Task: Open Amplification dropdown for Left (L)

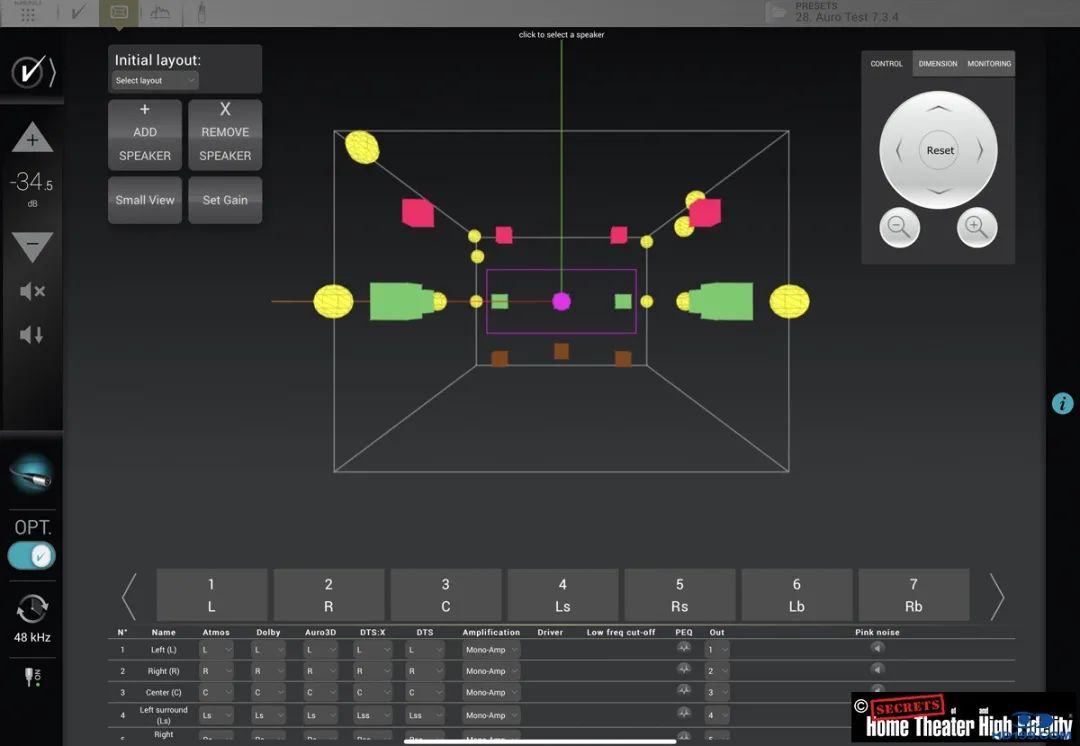Action: pyautogui.click(x=491, y=650)
